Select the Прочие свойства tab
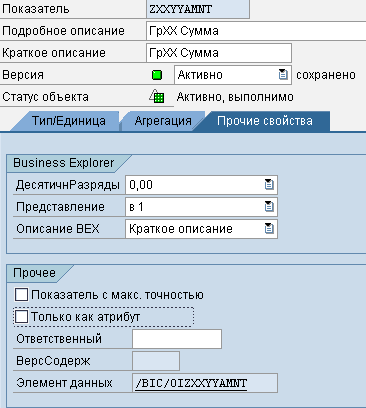This screenshot has width=366, height=408. 265,121
